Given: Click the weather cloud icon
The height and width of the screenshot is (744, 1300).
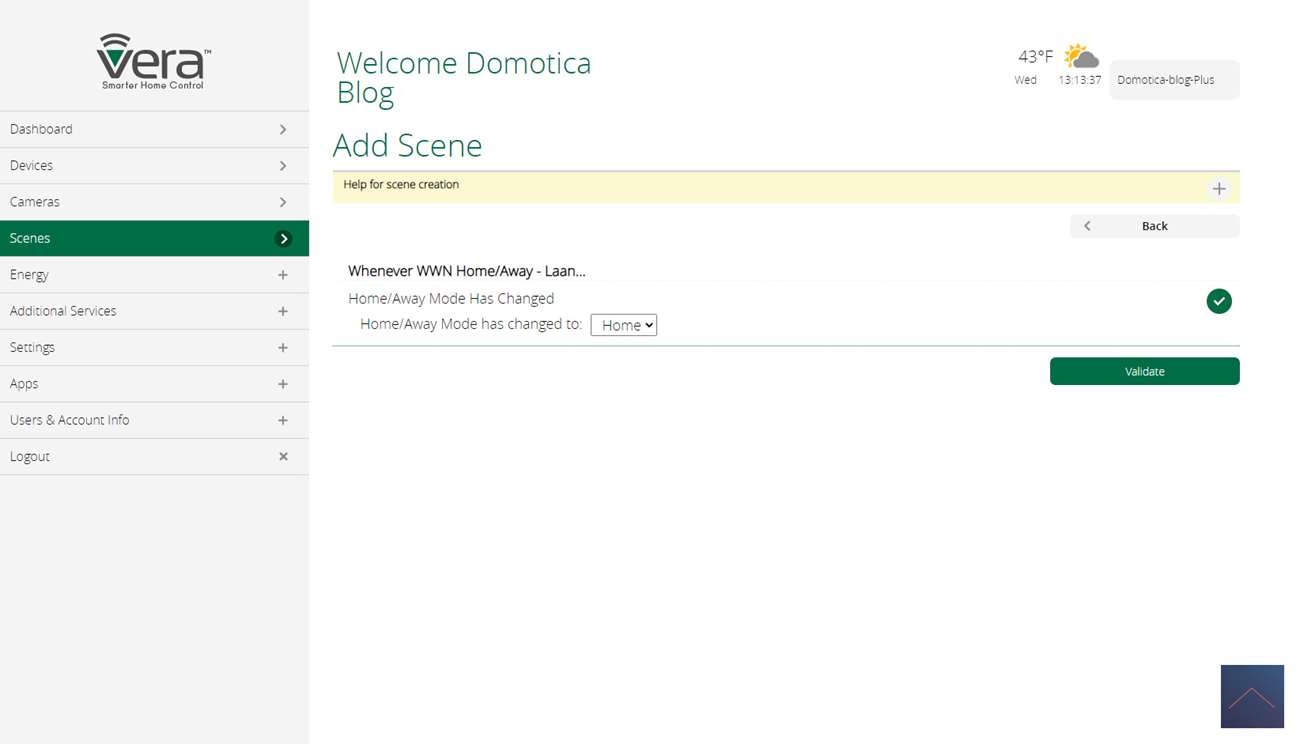Looking at the screenshot, I should [1081, 56].
